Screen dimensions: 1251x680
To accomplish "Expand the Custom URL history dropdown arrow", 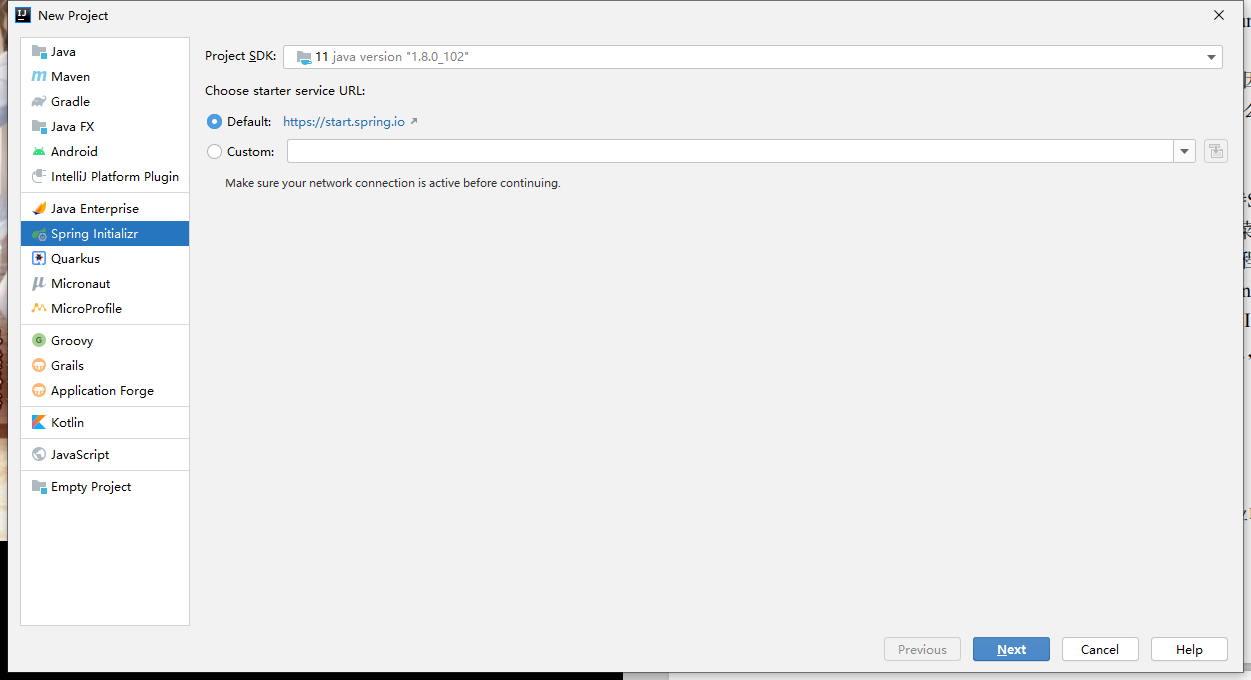I will [x=1184, y=152].
